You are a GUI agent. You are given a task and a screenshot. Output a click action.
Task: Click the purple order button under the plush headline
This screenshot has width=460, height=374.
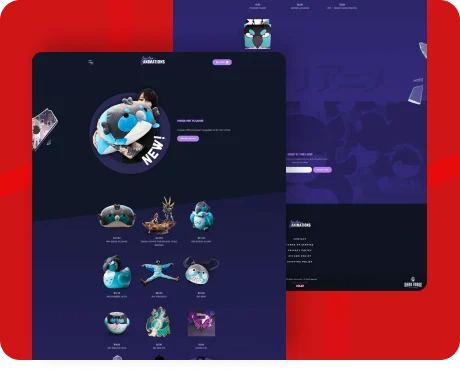188,138
